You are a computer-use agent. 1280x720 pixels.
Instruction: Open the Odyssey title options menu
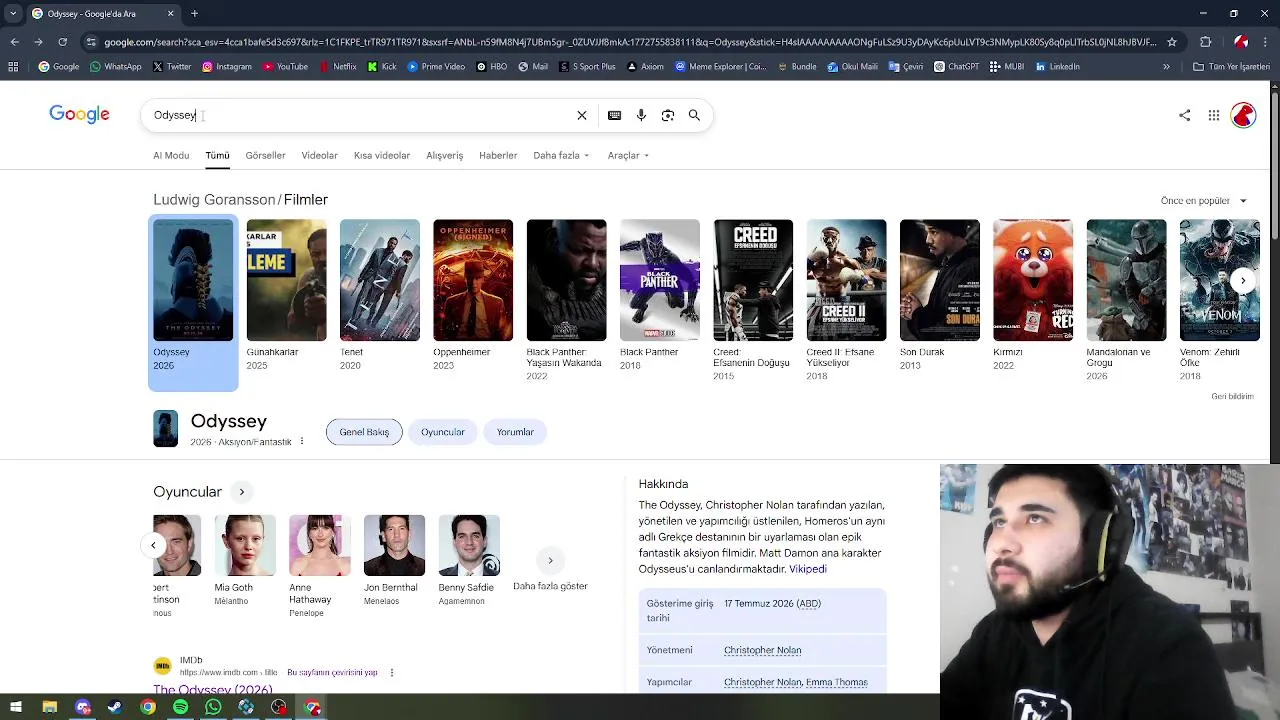(x=302, y=441)
